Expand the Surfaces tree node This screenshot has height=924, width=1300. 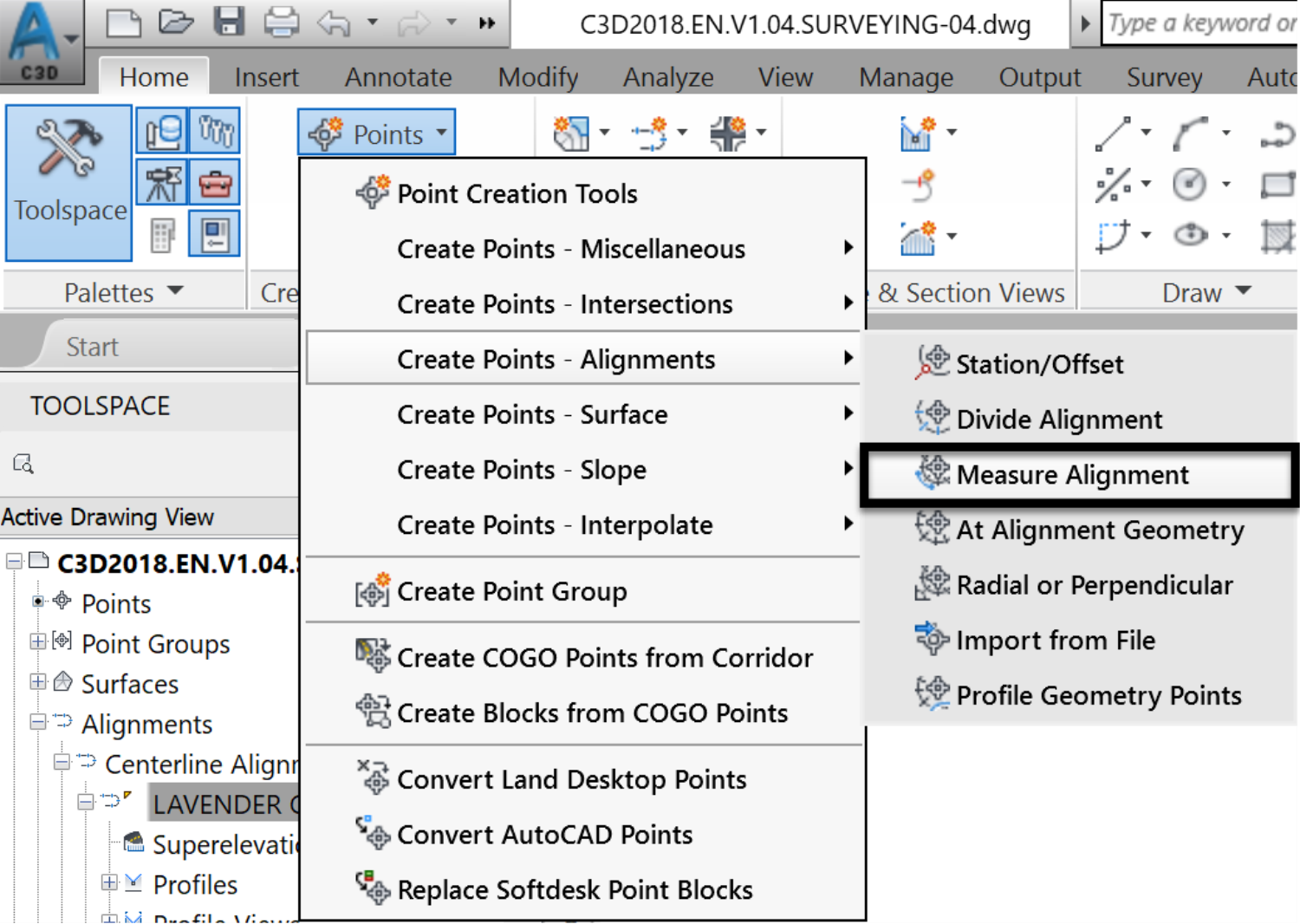click(x=37, y=682)
